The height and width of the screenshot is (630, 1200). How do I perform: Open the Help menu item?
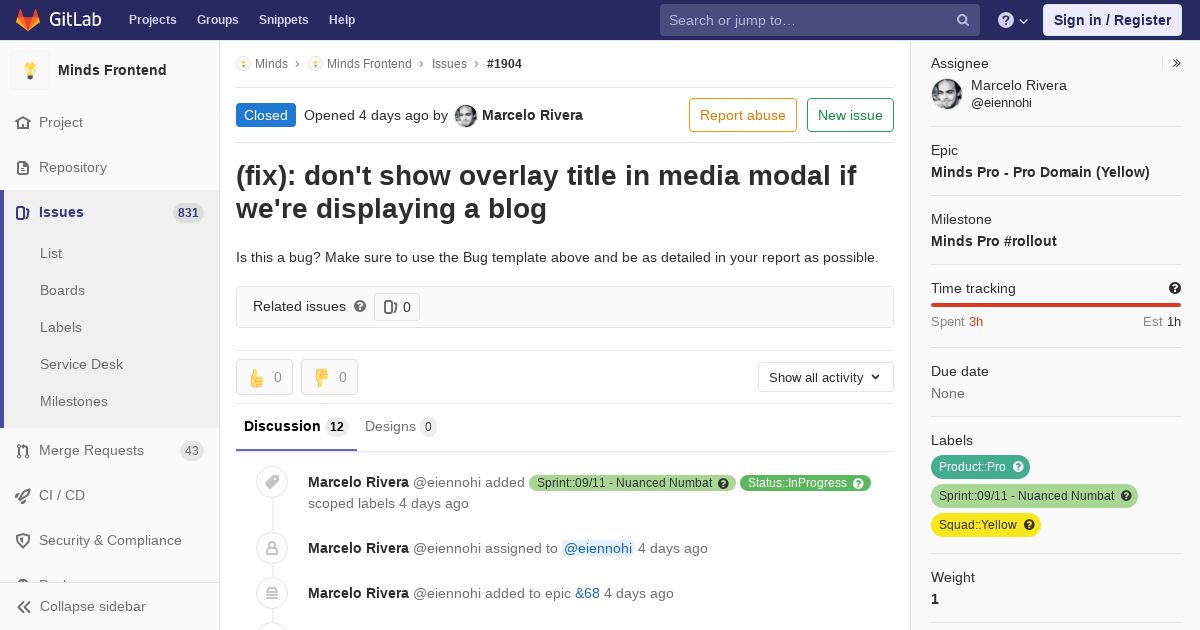tap(342, 20)
